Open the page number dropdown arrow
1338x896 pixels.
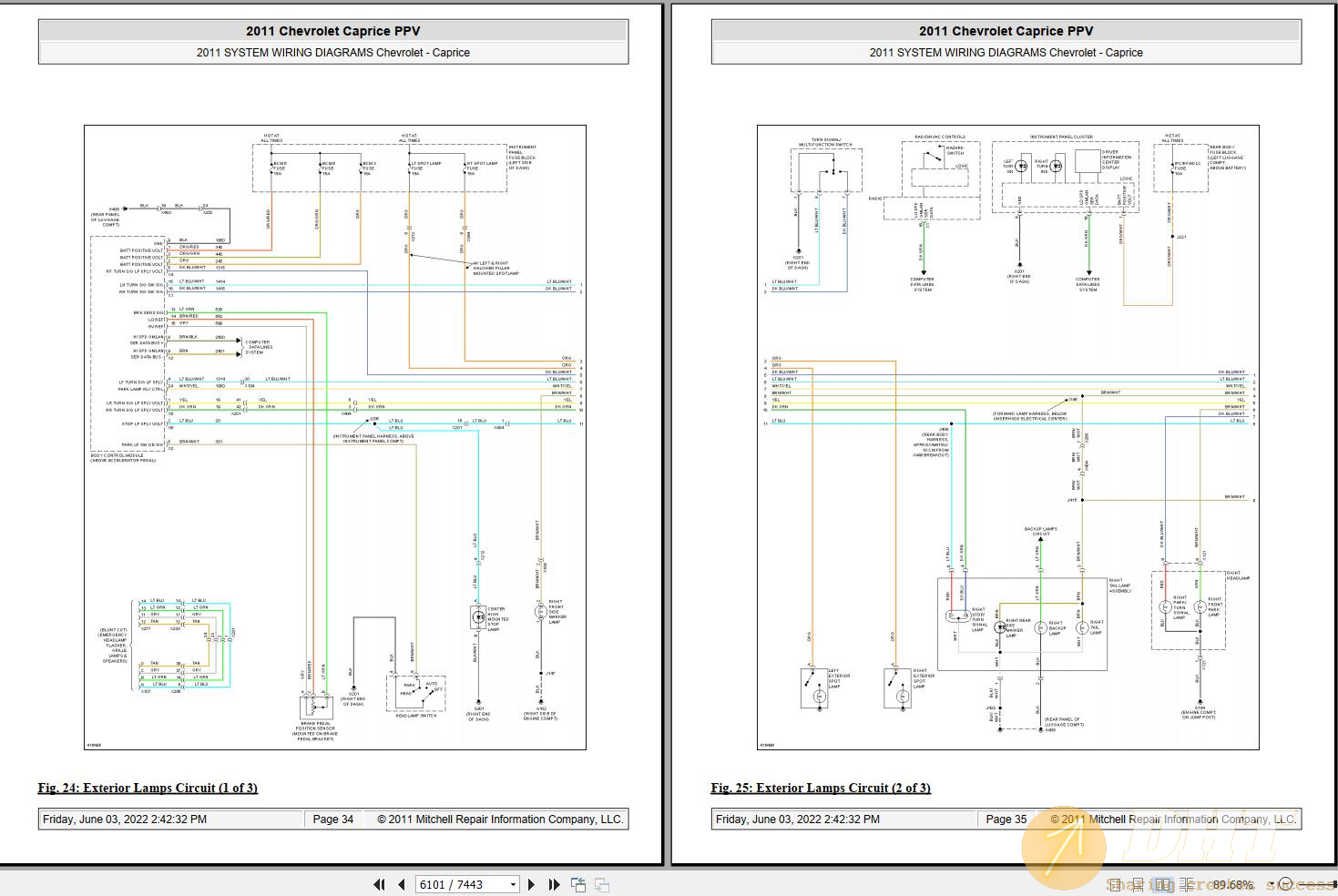[x=513, y=884]
